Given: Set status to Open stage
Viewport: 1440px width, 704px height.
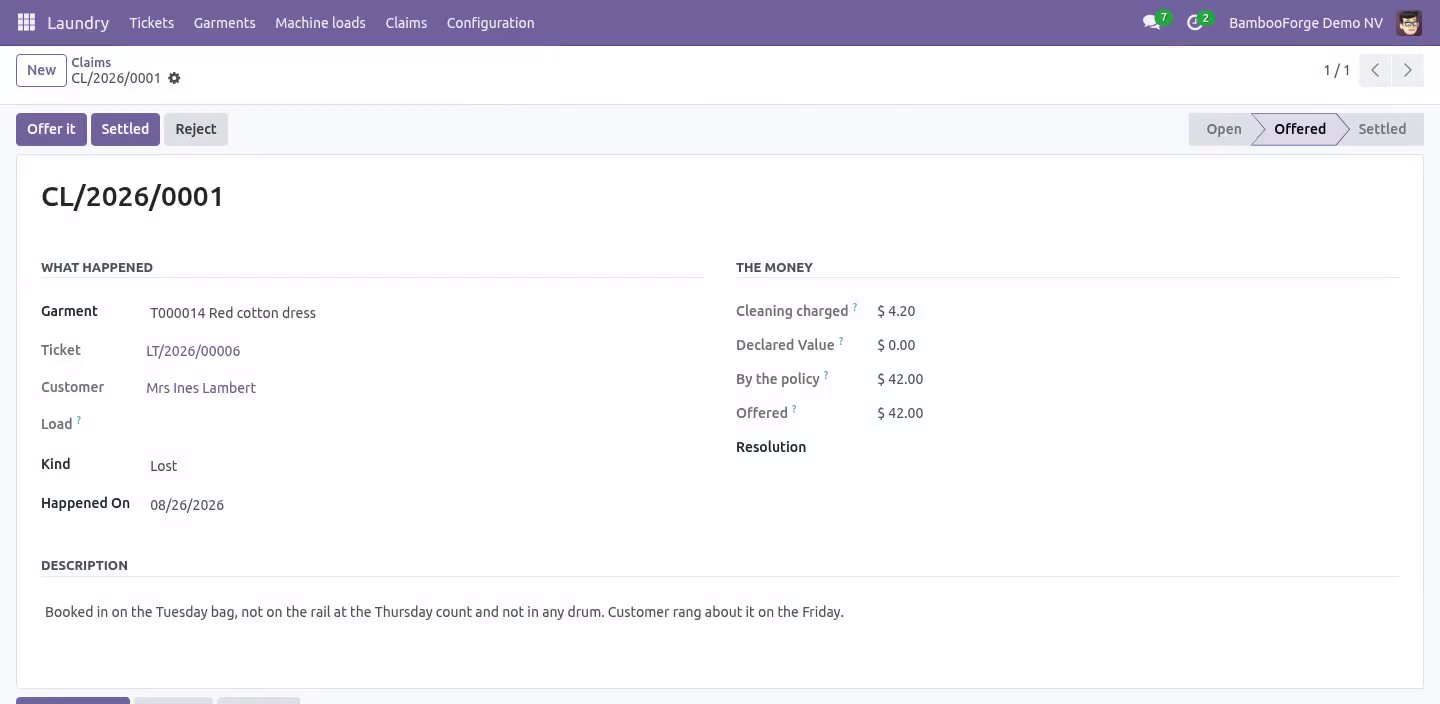Looking at the screenshot, I should click(1222, 129).
